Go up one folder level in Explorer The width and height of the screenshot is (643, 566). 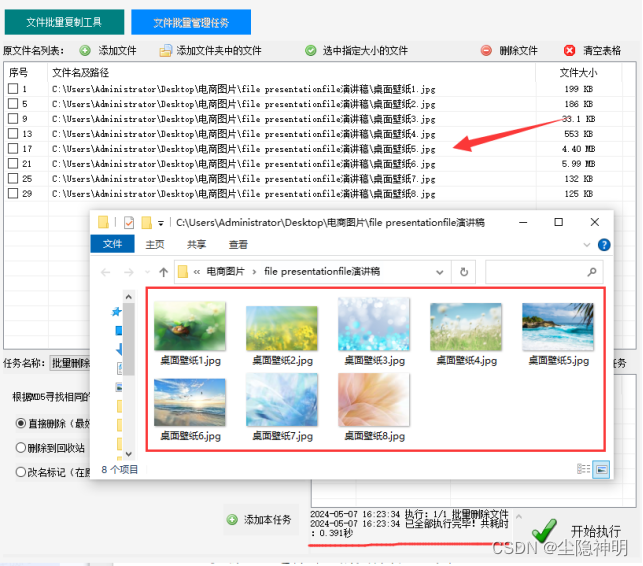click(163, 272)
